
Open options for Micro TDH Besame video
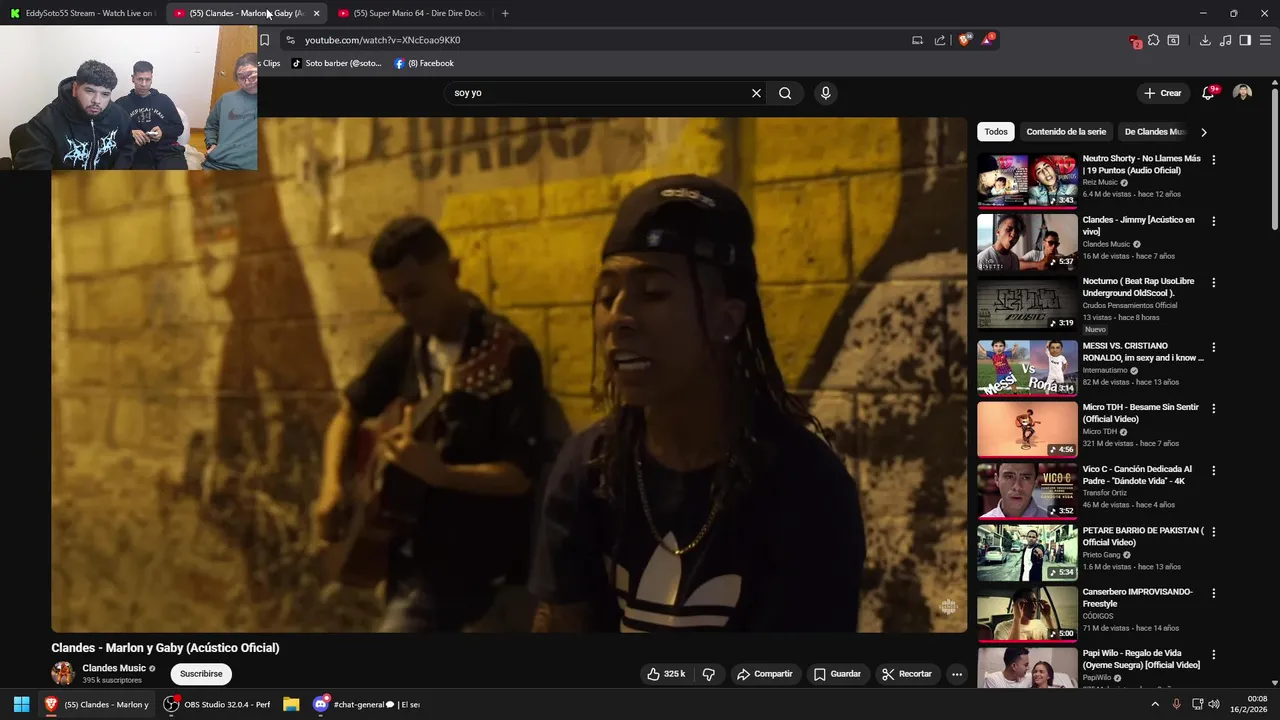tap(1214, 409)
